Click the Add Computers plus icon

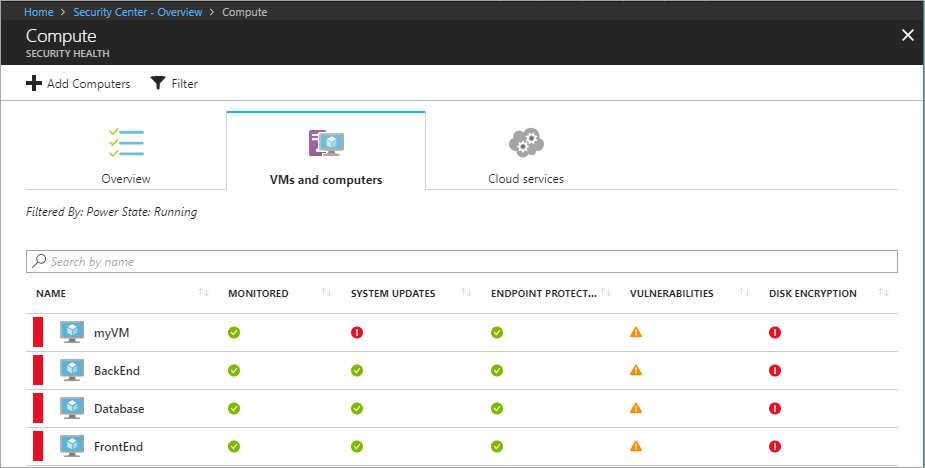tap(34, 83)
